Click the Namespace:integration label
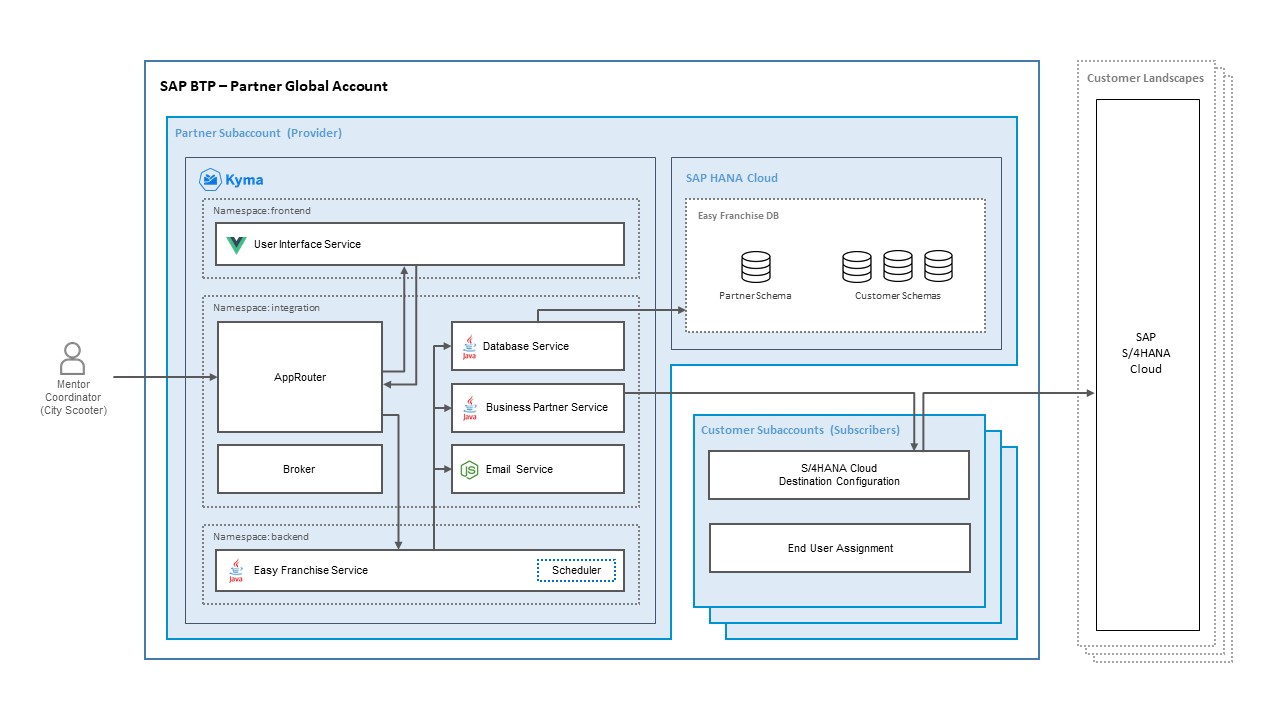 266,308
